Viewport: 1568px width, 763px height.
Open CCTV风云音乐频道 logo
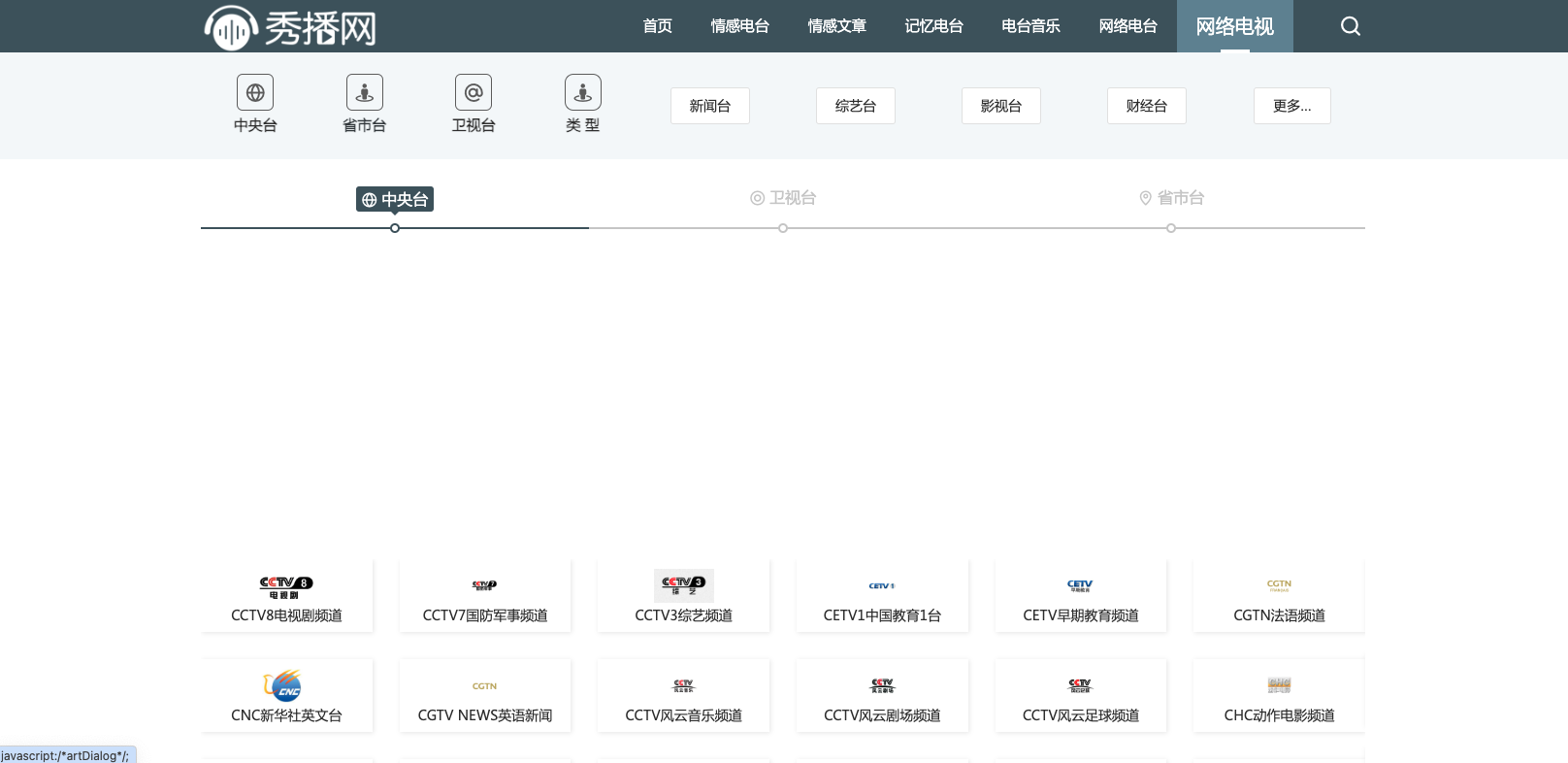click(684, 685)
